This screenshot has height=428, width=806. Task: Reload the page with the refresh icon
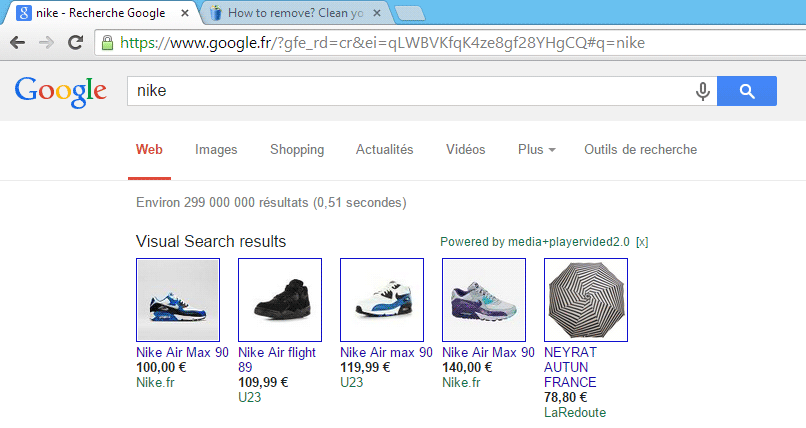click(76, 43)
